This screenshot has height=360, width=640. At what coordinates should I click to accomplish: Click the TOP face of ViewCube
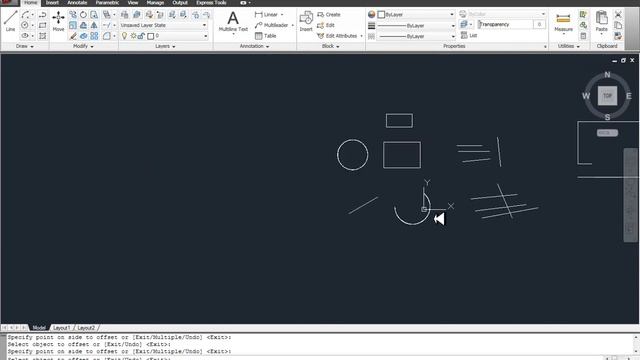[607, 96]
